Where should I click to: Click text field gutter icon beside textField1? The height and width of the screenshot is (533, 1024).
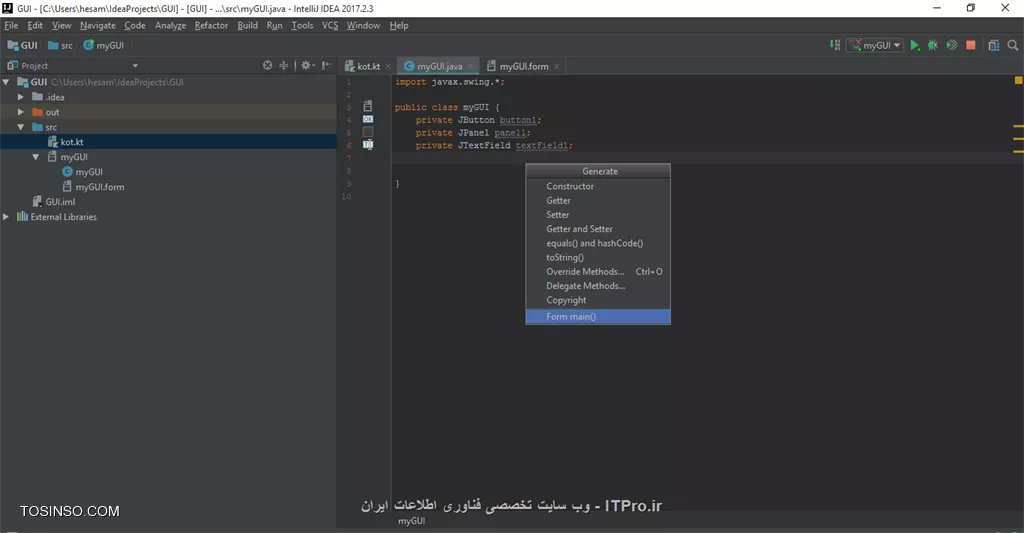click(368, 144)
